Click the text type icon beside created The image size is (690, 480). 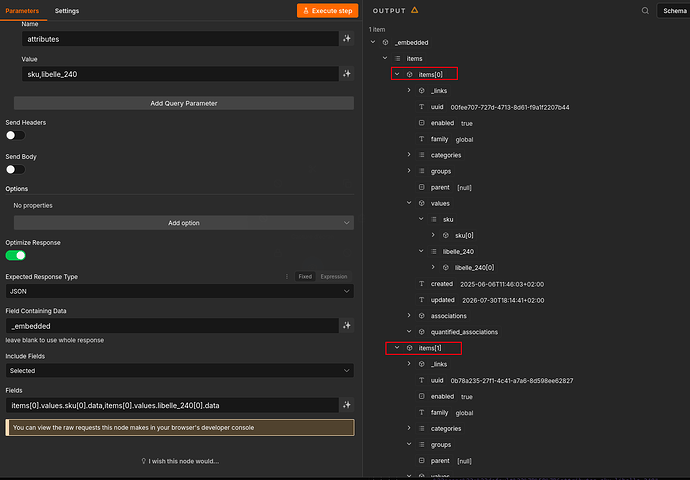click(422, 284)
